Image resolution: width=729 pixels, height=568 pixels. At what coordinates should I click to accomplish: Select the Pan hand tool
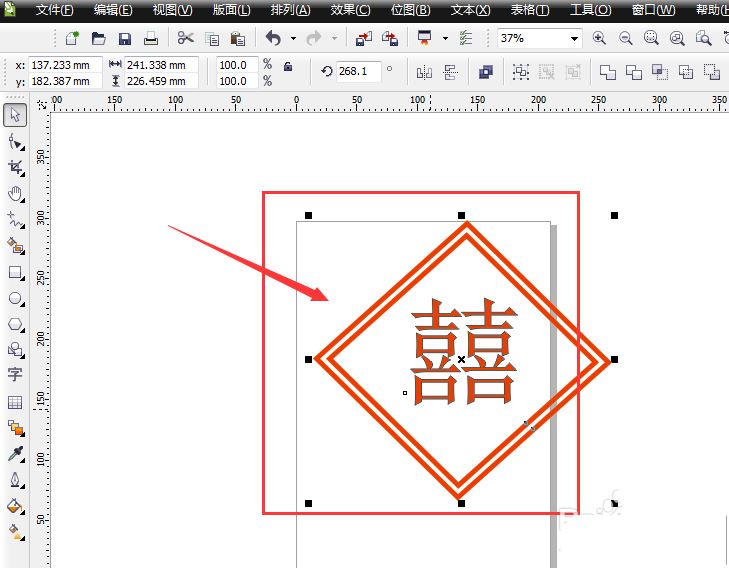pos(15,194)
